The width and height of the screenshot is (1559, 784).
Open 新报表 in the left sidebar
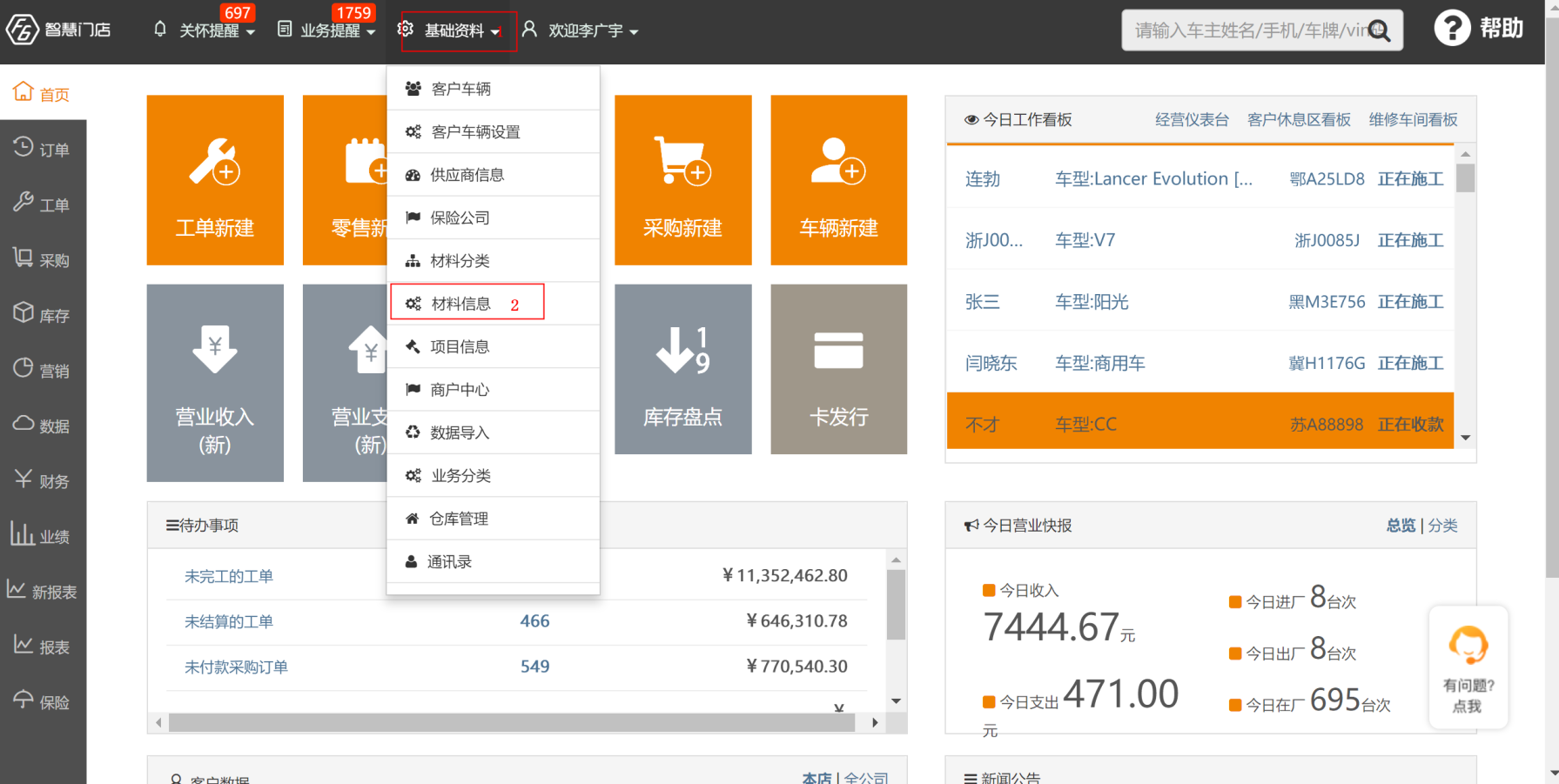click(x=43, y=591)
